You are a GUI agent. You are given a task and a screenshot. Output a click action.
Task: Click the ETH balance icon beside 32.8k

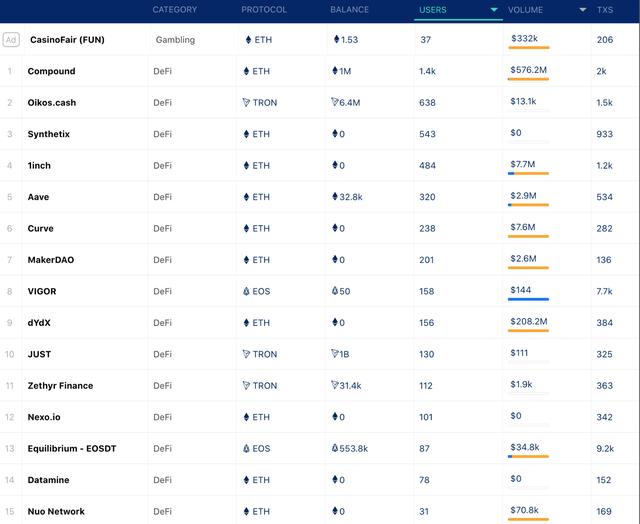point(335,197)
